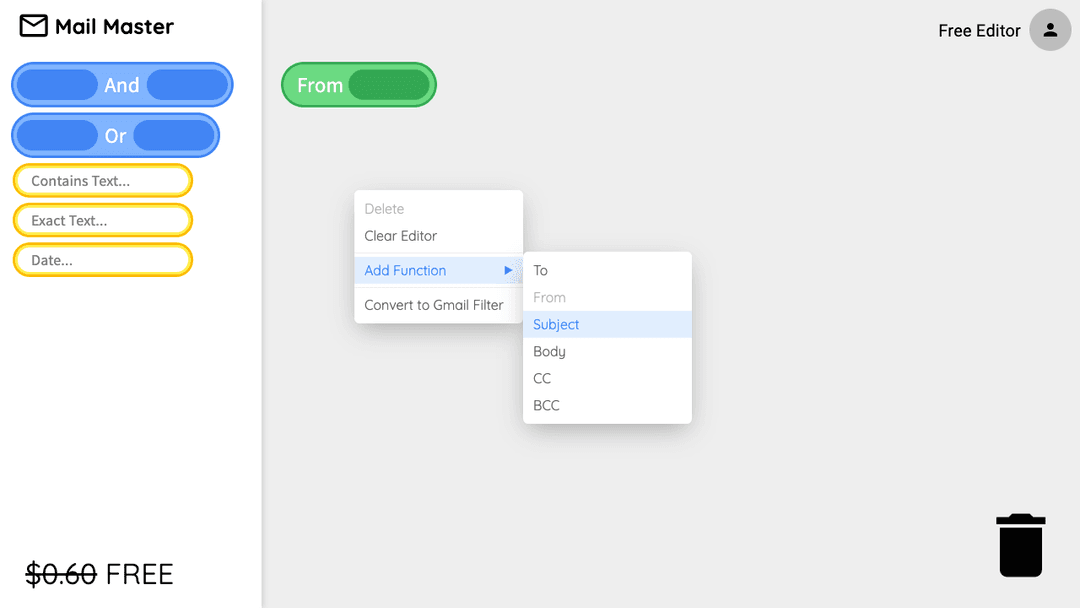Click the From block's empty green slot
The height and width of the screenshot is (608, 1080).
[389, 85]
